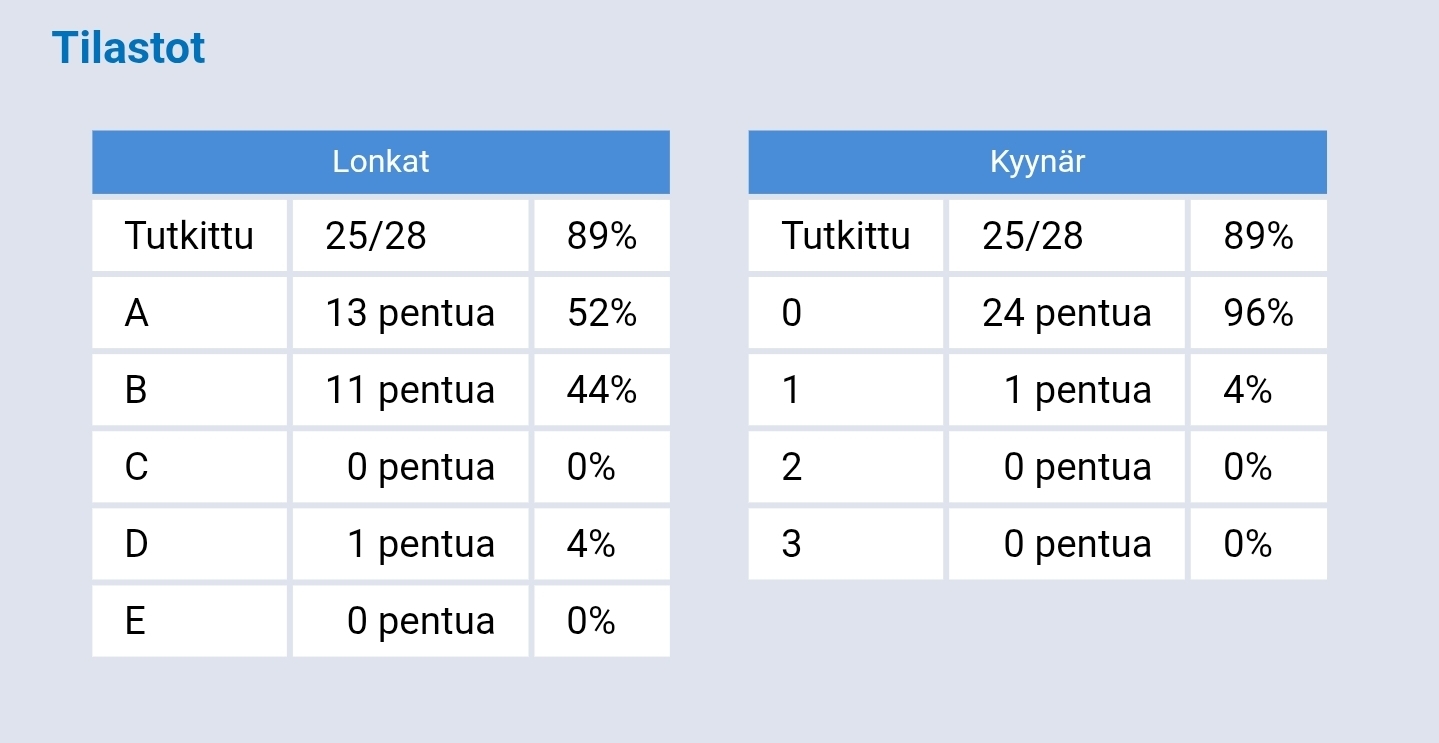
Task: Click the 44% percentage cell
Action: pos(602,390)
